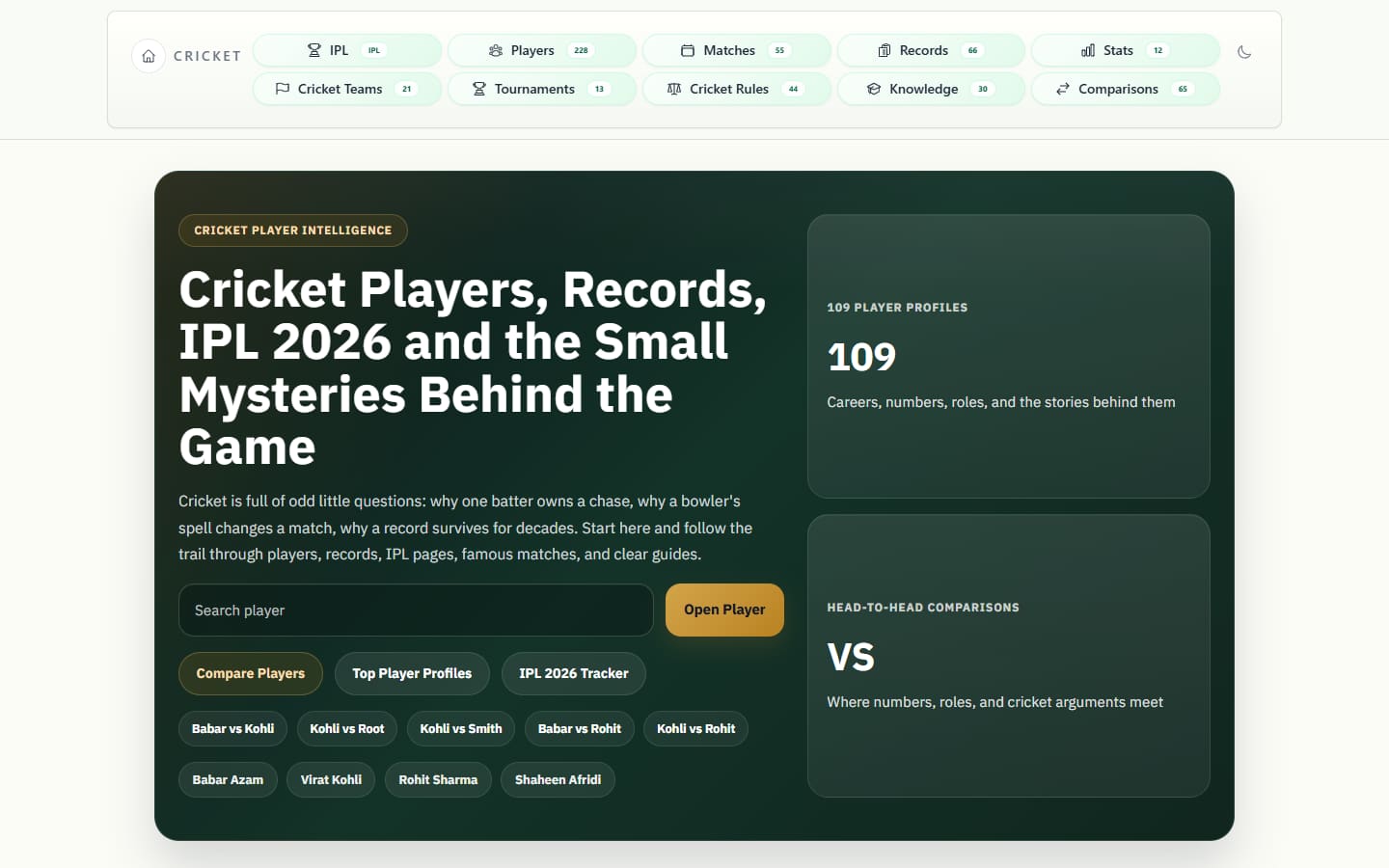Select the Kohli vs Root comparison chip
This screenshot has width=1389, height=868.
(x=347, y=728)
